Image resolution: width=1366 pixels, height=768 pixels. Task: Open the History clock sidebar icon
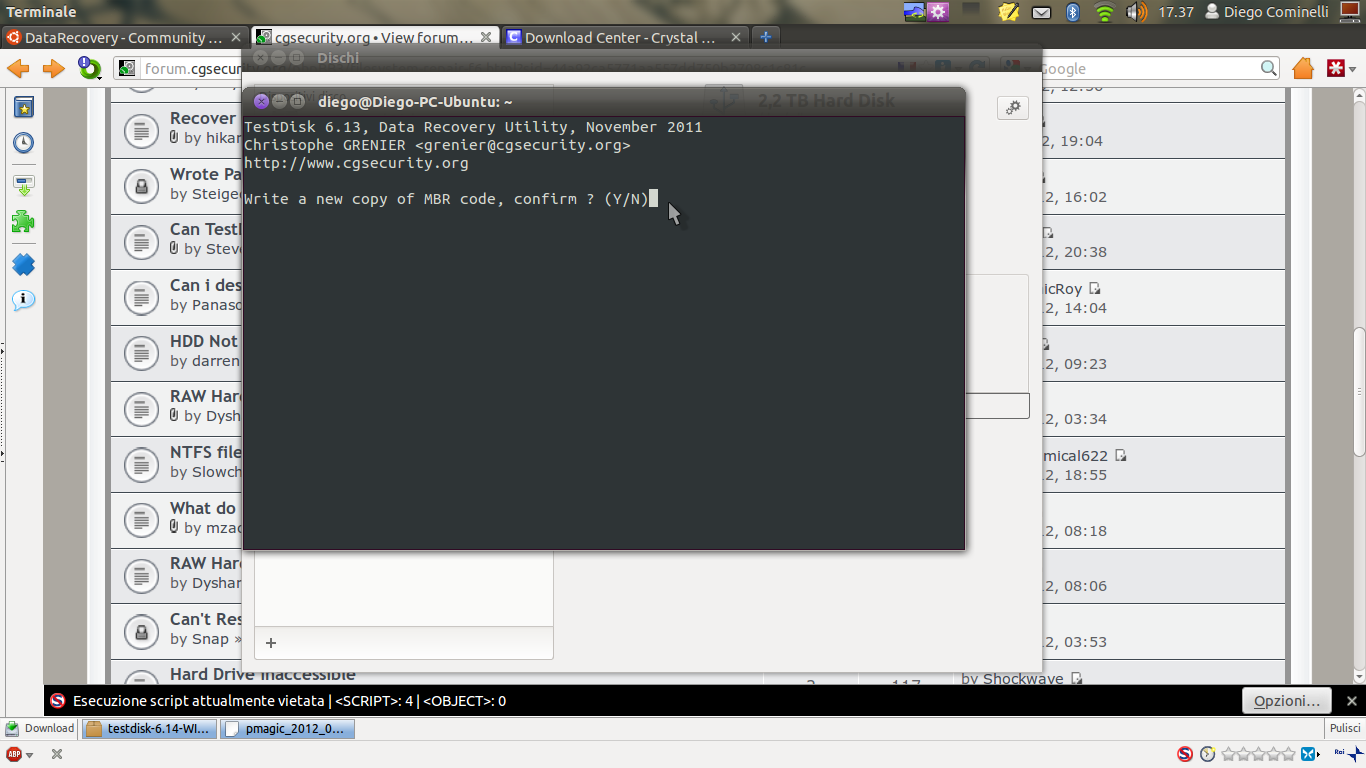pos(23,142)
